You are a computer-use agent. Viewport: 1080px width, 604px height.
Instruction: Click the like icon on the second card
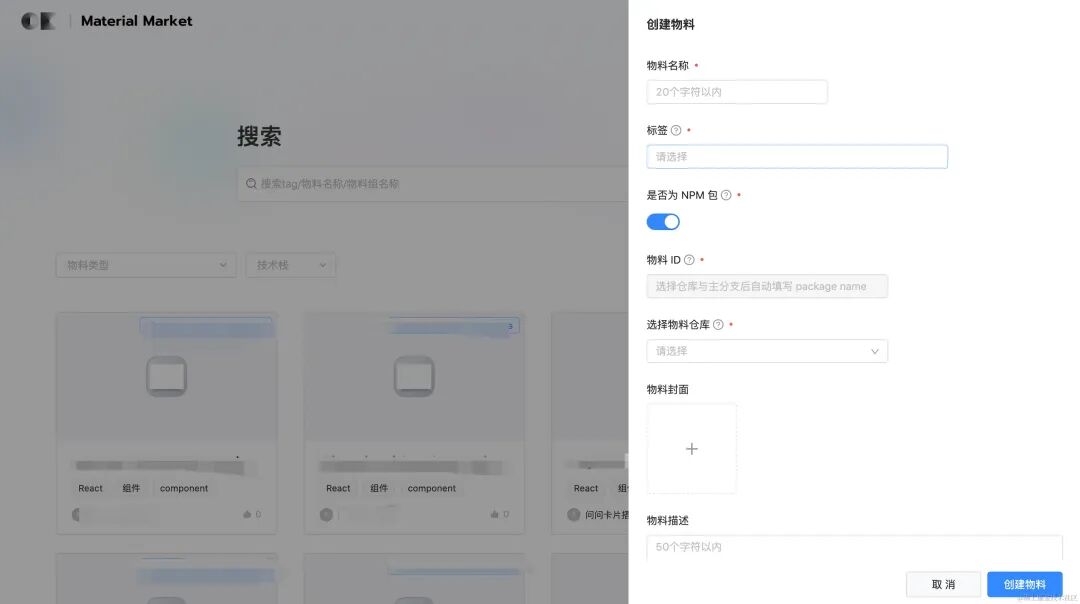[x=495, y=514]
